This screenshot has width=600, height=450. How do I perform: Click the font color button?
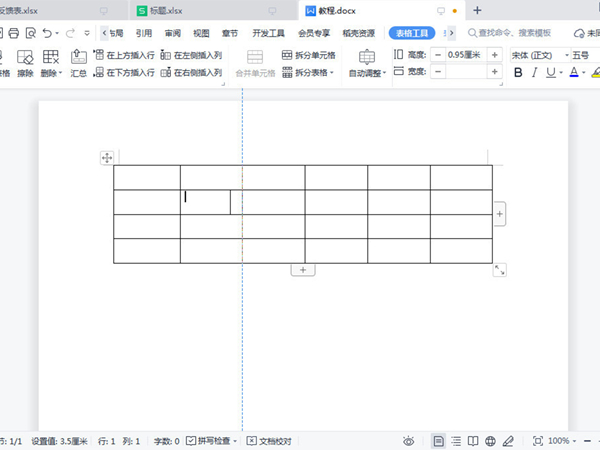coord(574,73)
